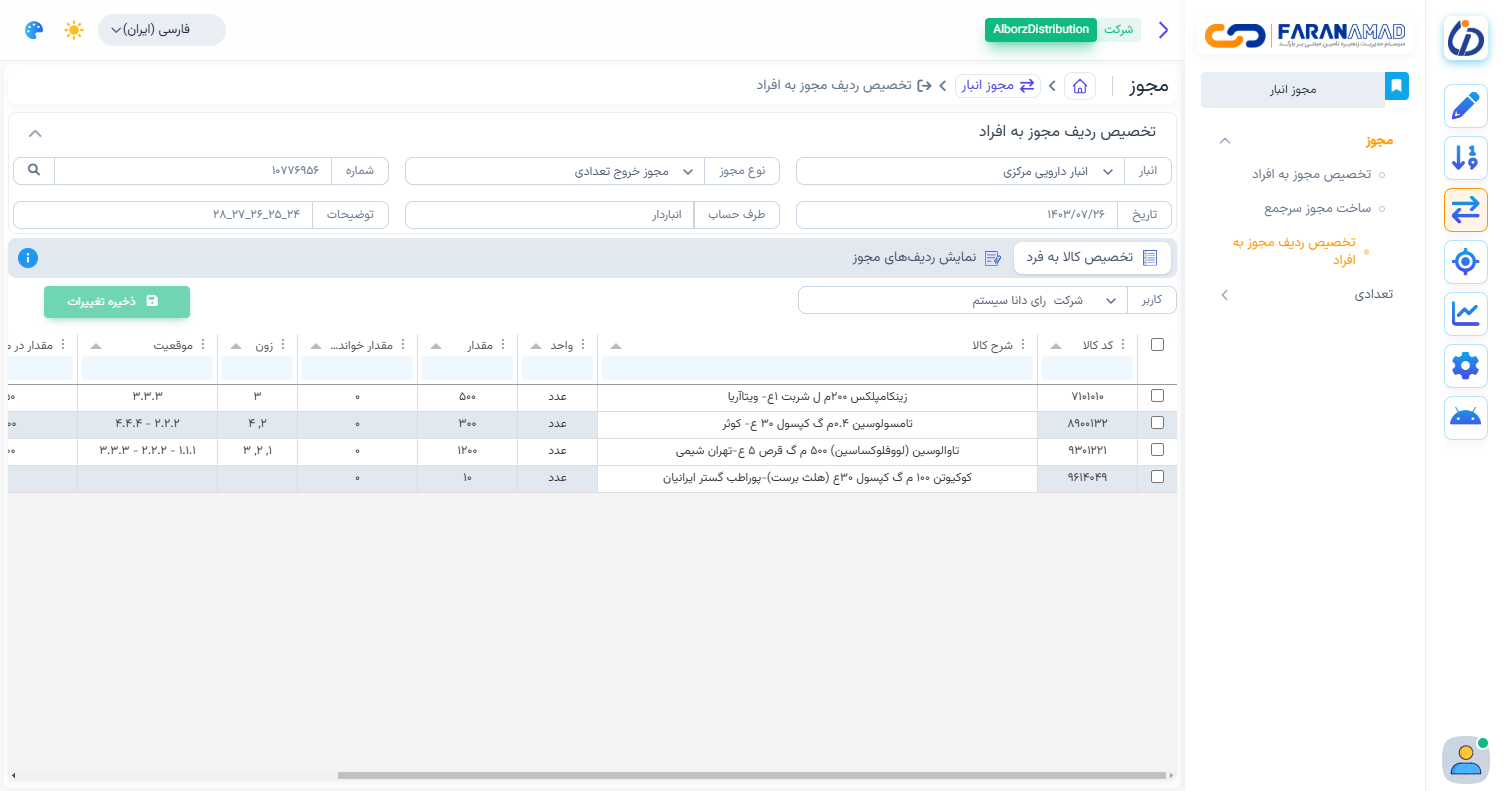Go to home via breadcrumb house icon
The height and width of the screenshot is (791, 1505).
tap(1080, 86)
